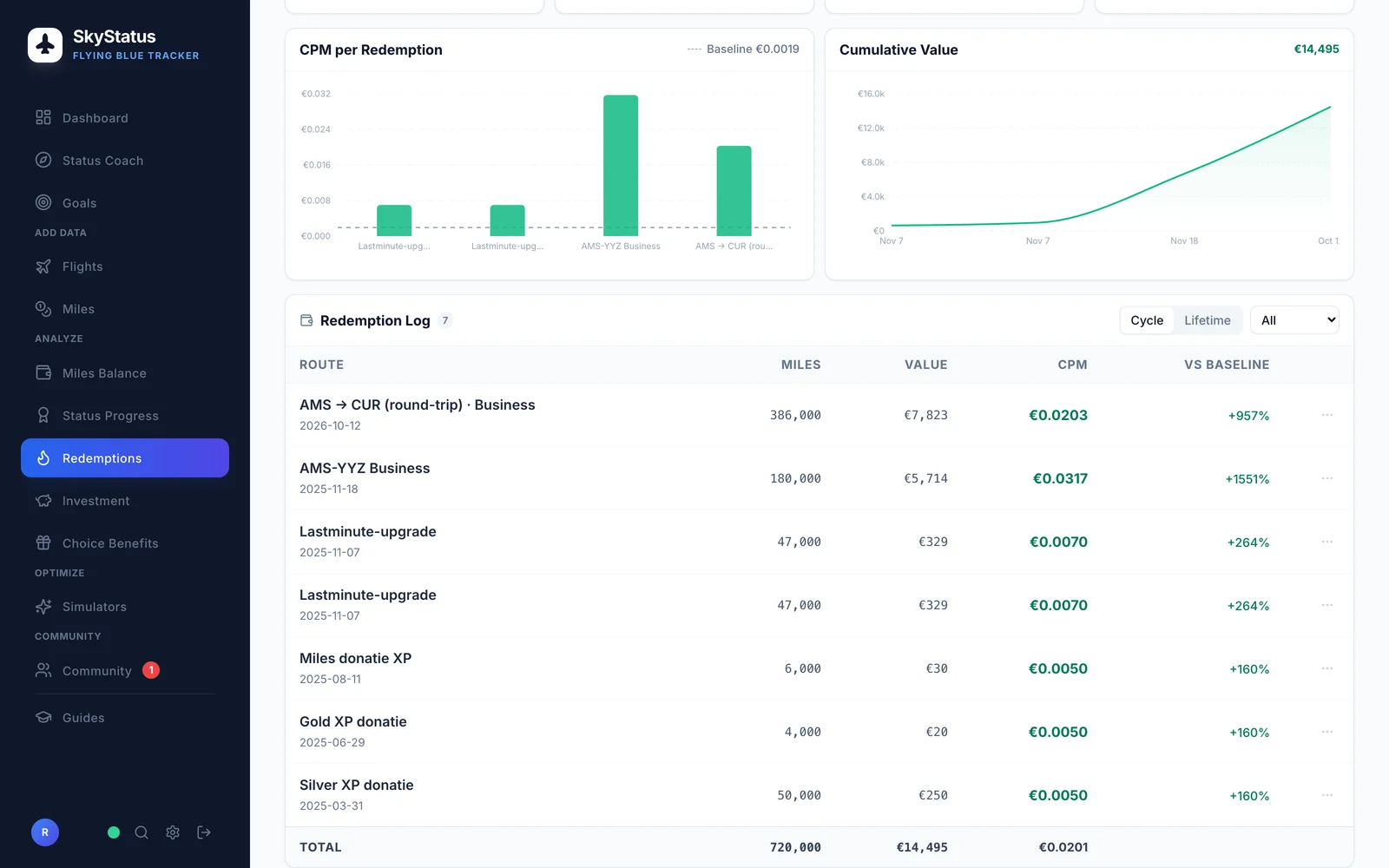
Task: Open row menu for Miles donatie XP
Action: tap(1327, 668)
